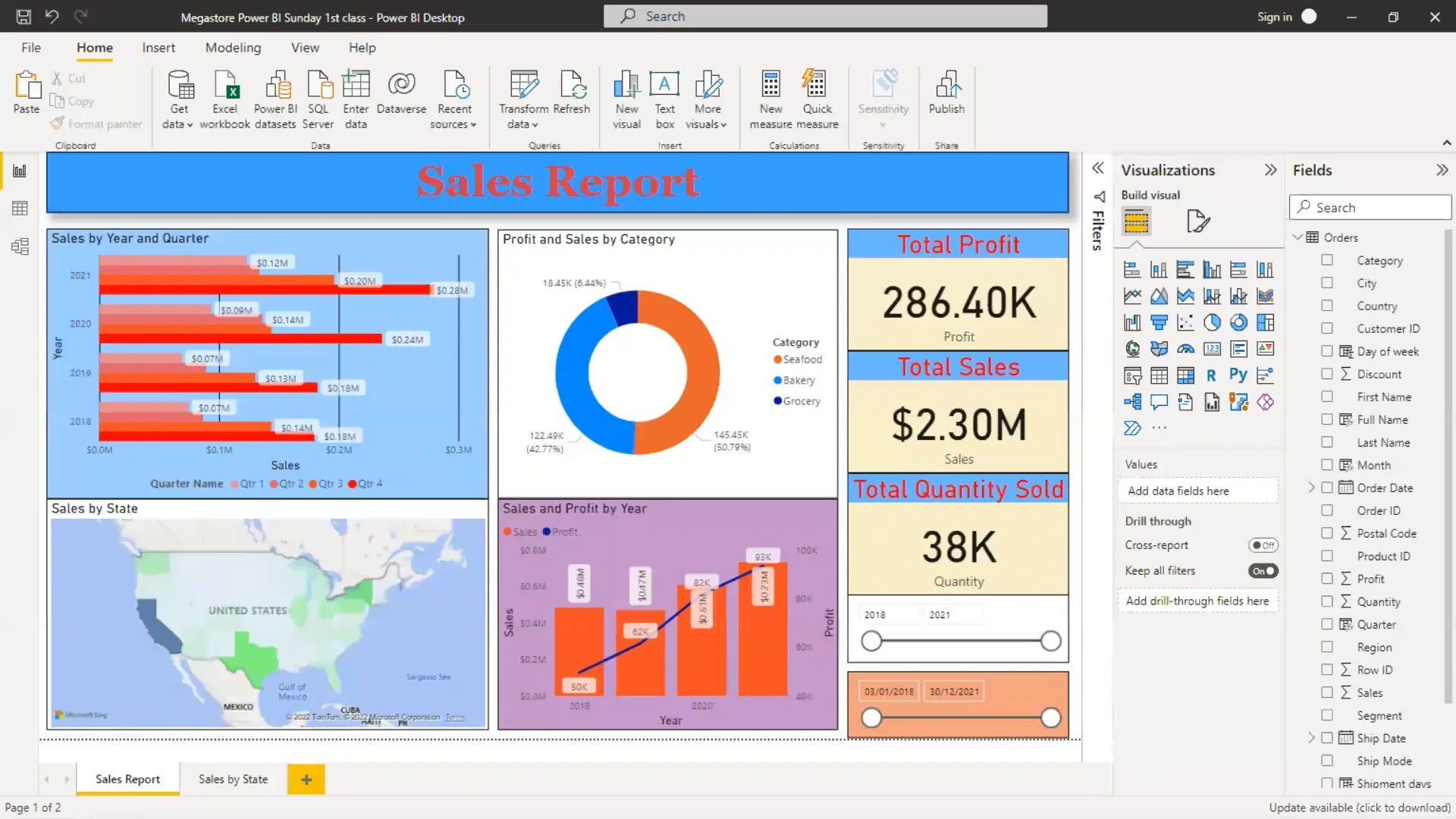Collapse the Visualizations pane

[x=1270, y=170]
